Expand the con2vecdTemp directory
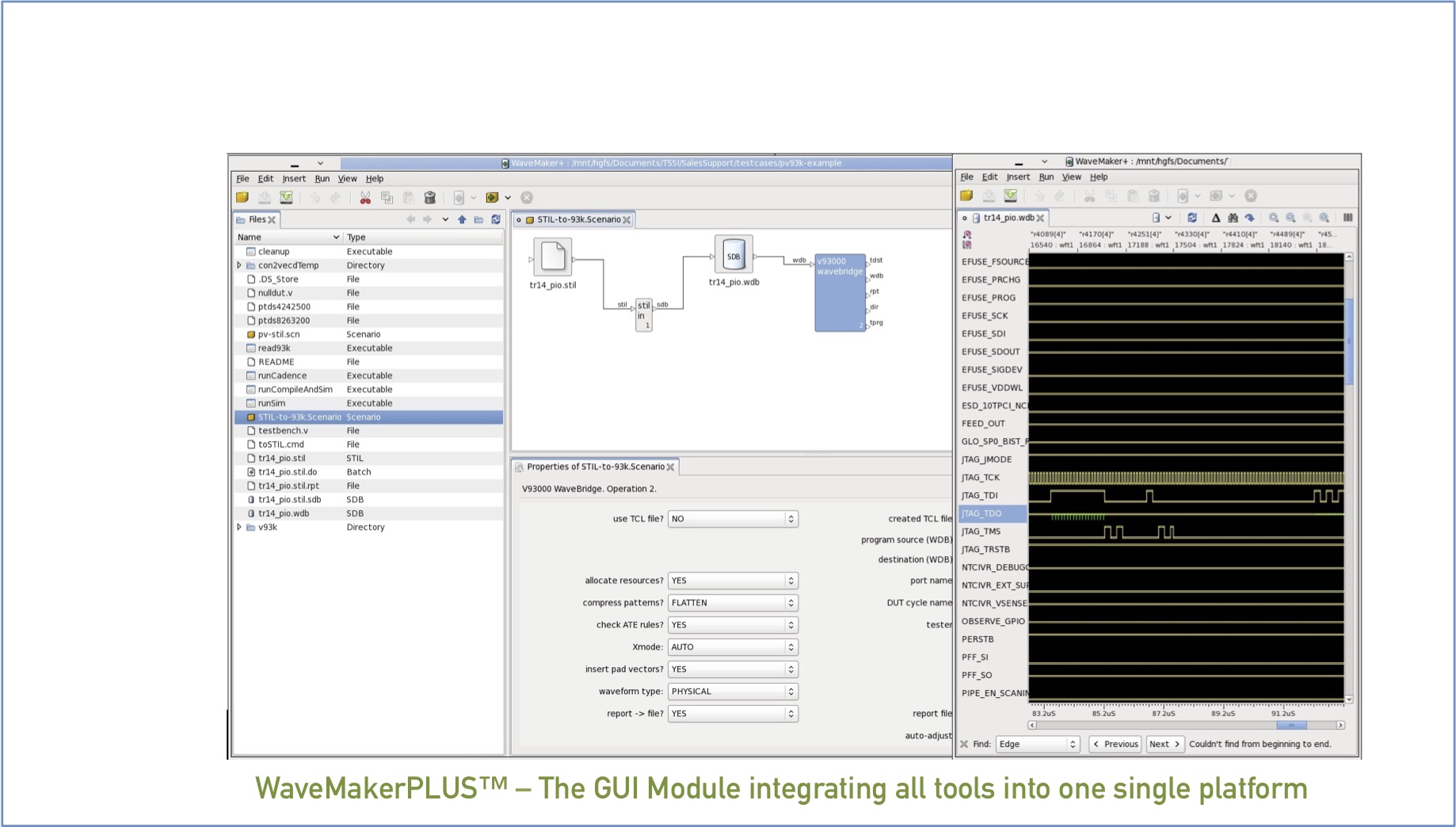 tap(239, 265)
